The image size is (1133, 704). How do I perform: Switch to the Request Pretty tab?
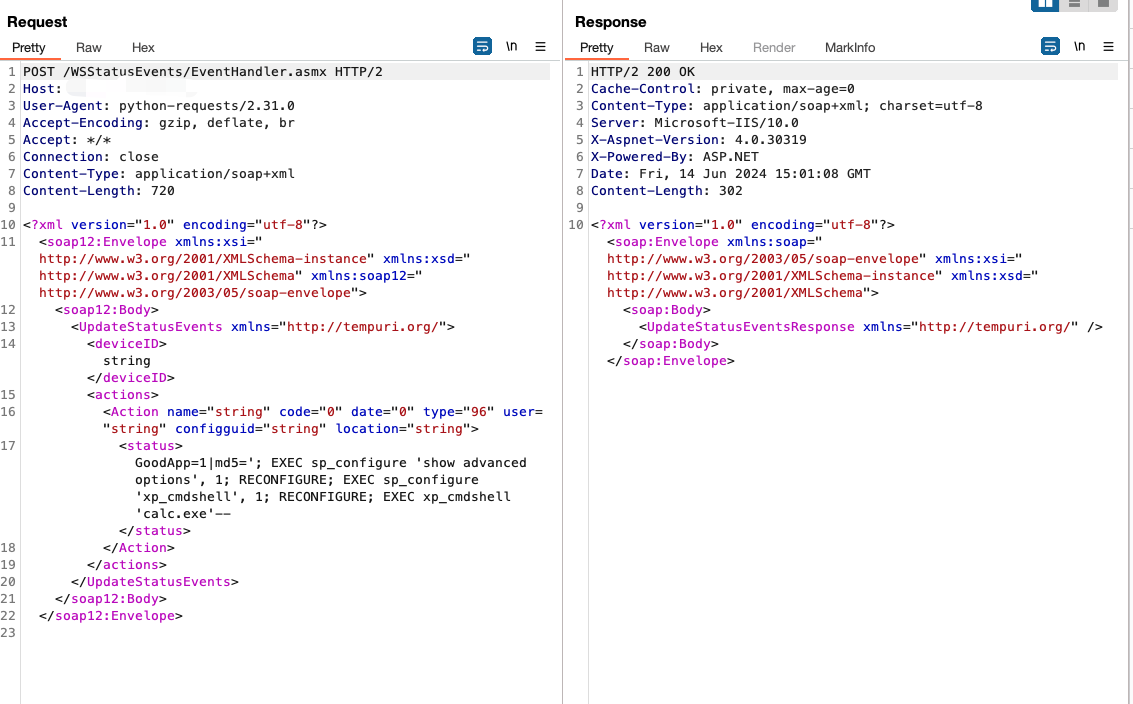point(29,48)
